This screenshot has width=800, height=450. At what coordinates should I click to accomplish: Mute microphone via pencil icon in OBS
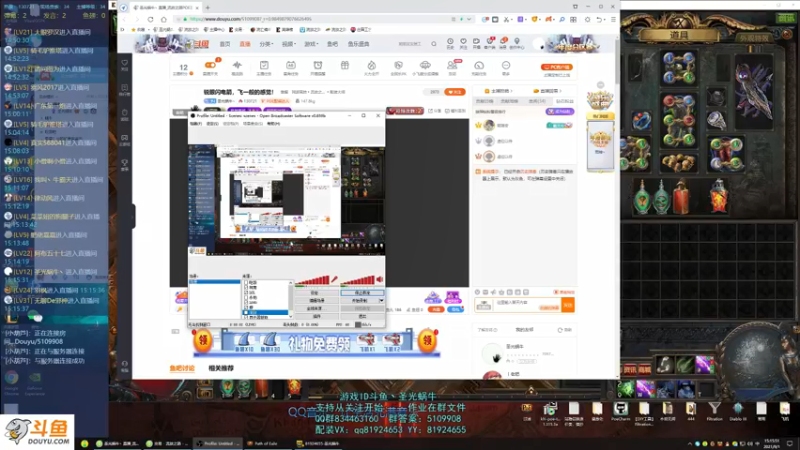click(334, 279)
